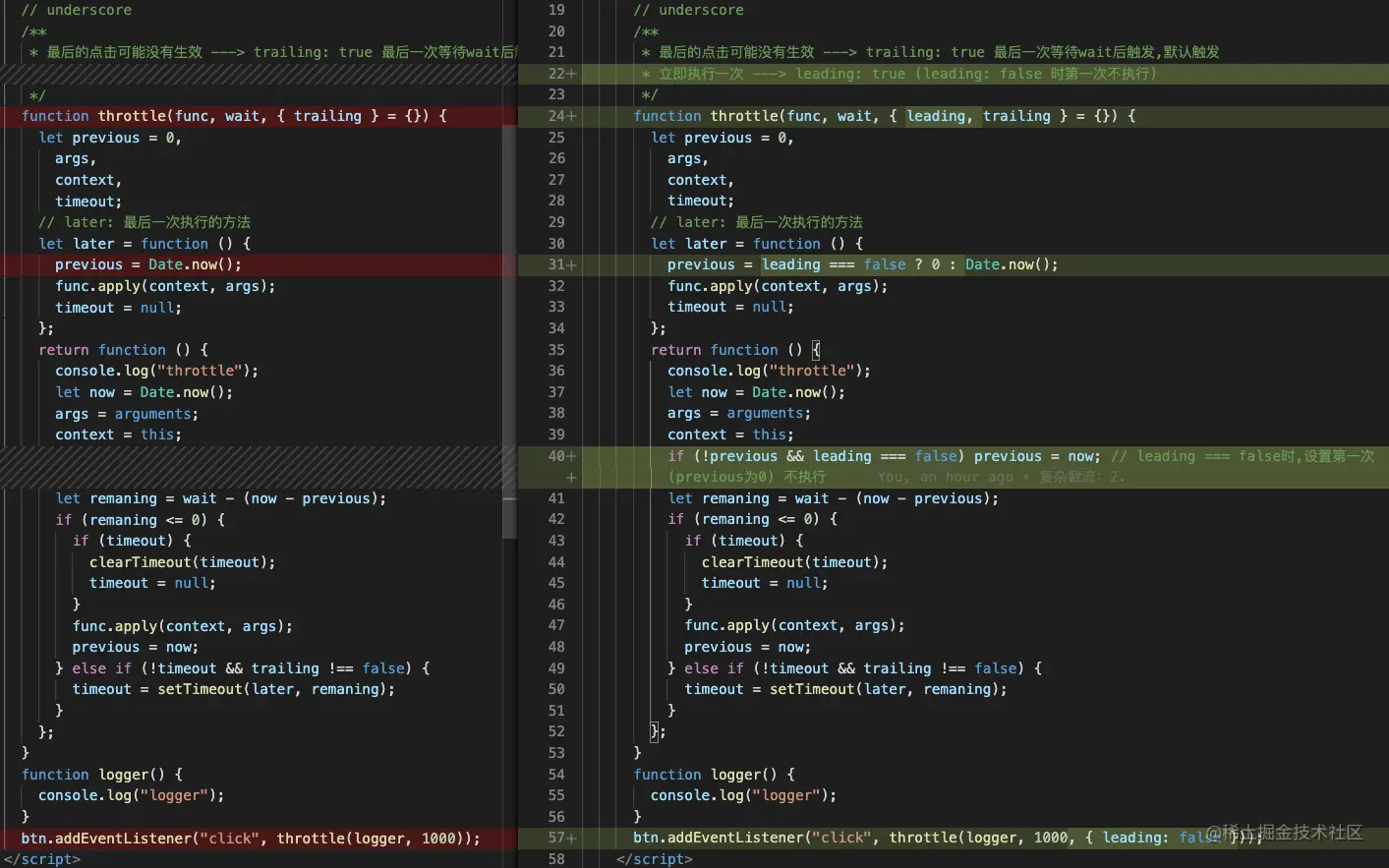The width and height of the screenshot is (1389, 868).
Task: Click line number 57 in the gutter
Action: pyautogui.click(x=556, y=838)
